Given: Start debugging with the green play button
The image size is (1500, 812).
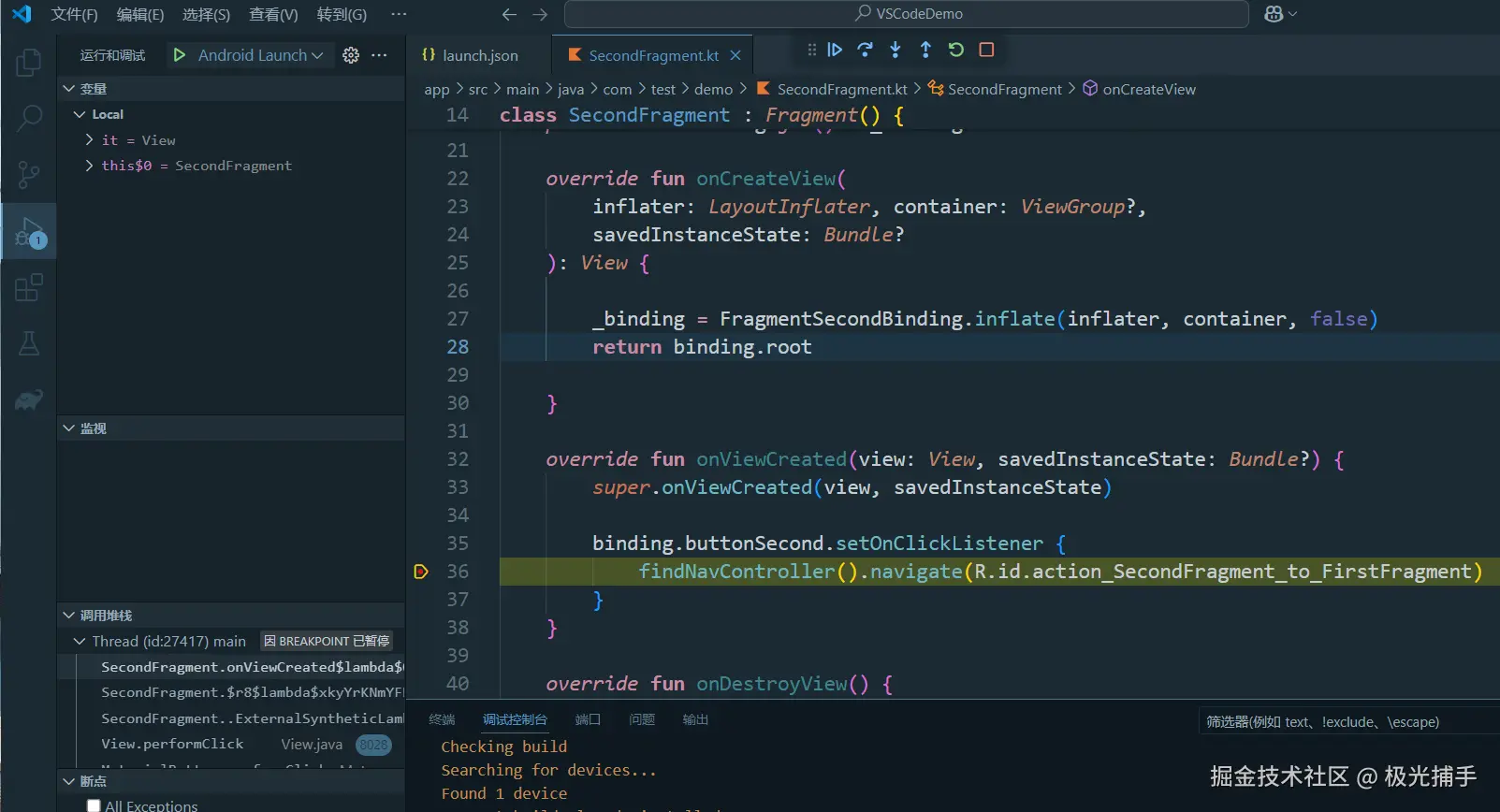Looking at the screenshot, I should [180, 55].
